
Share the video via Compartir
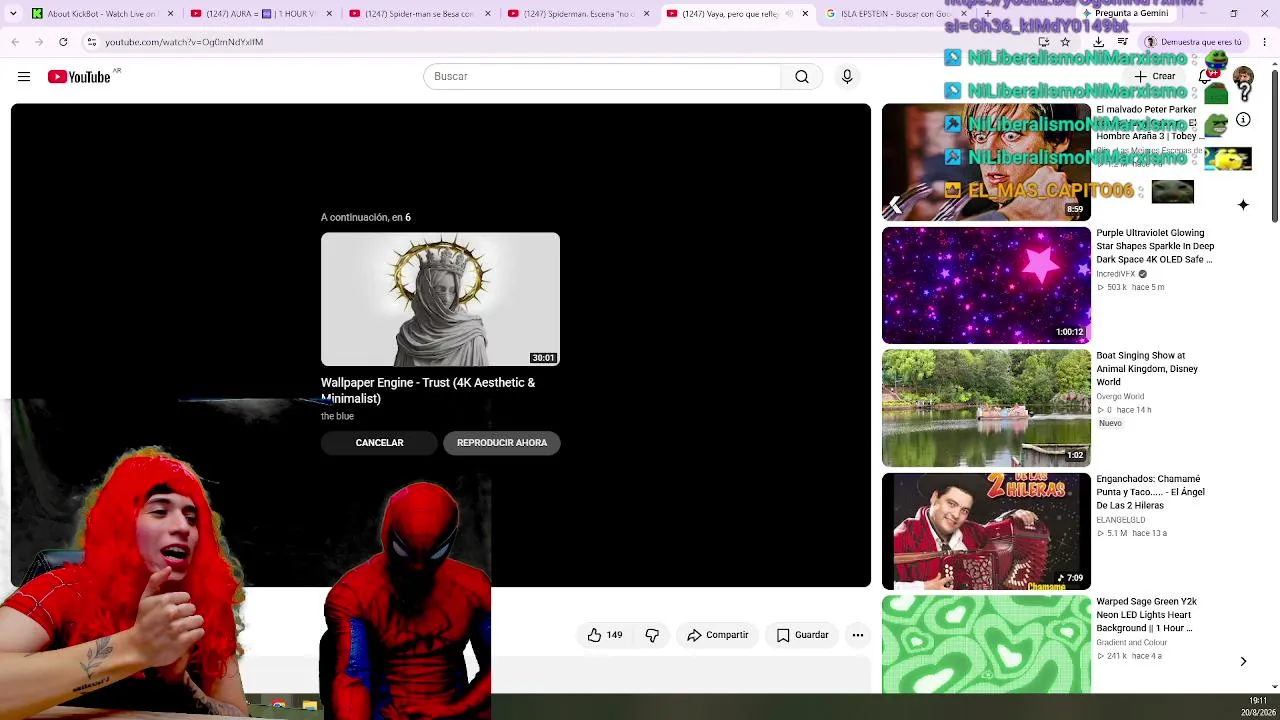[x=717, y=635]
